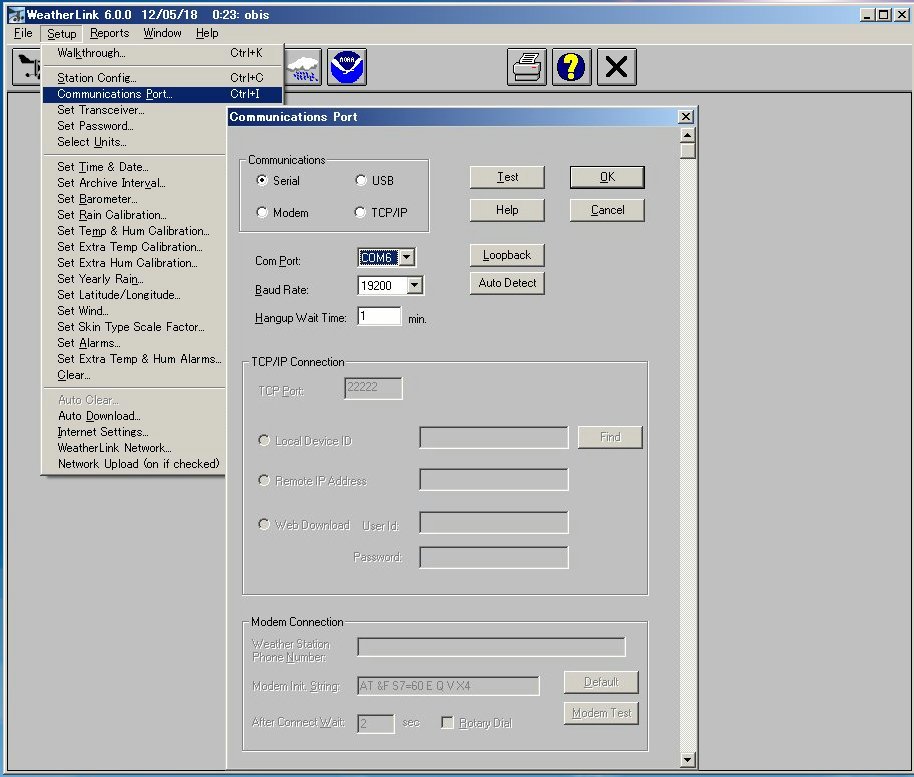Open Set Extra Hum Calibration entry
The height and width of the screenshot is (777, 914).
(x=135, y=263)
